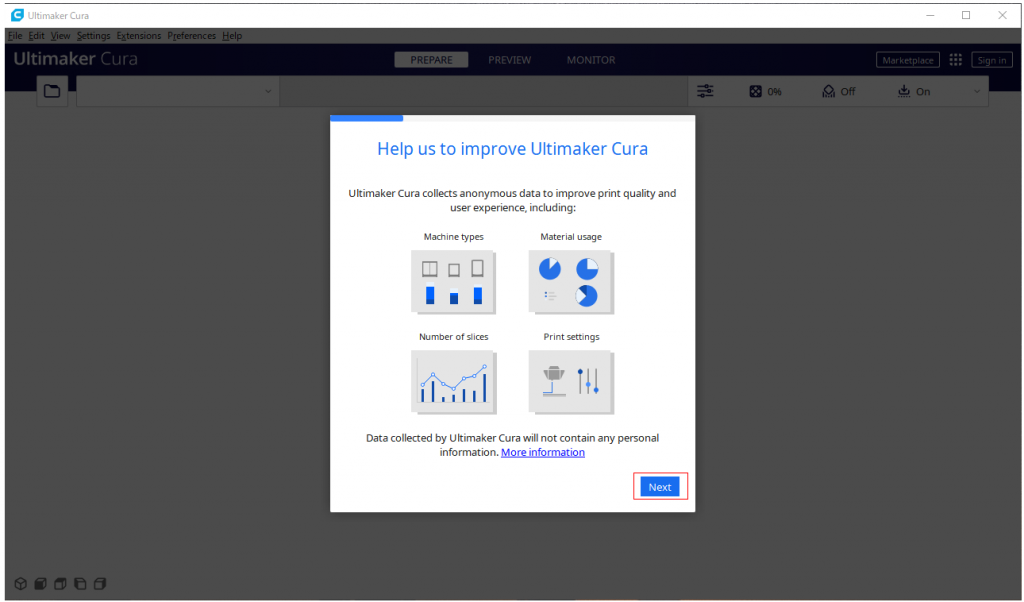Click the 'Machine types' label
1024x602 pixels.
tap(453, 237)
